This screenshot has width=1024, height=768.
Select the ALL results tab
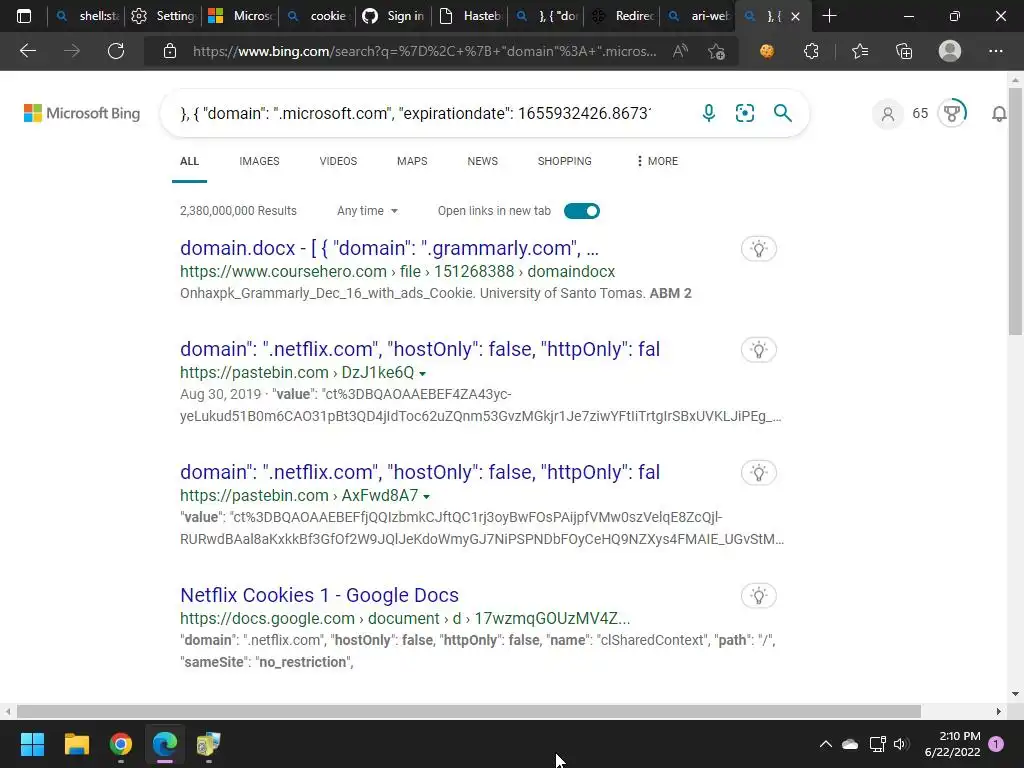click(189, 161)
